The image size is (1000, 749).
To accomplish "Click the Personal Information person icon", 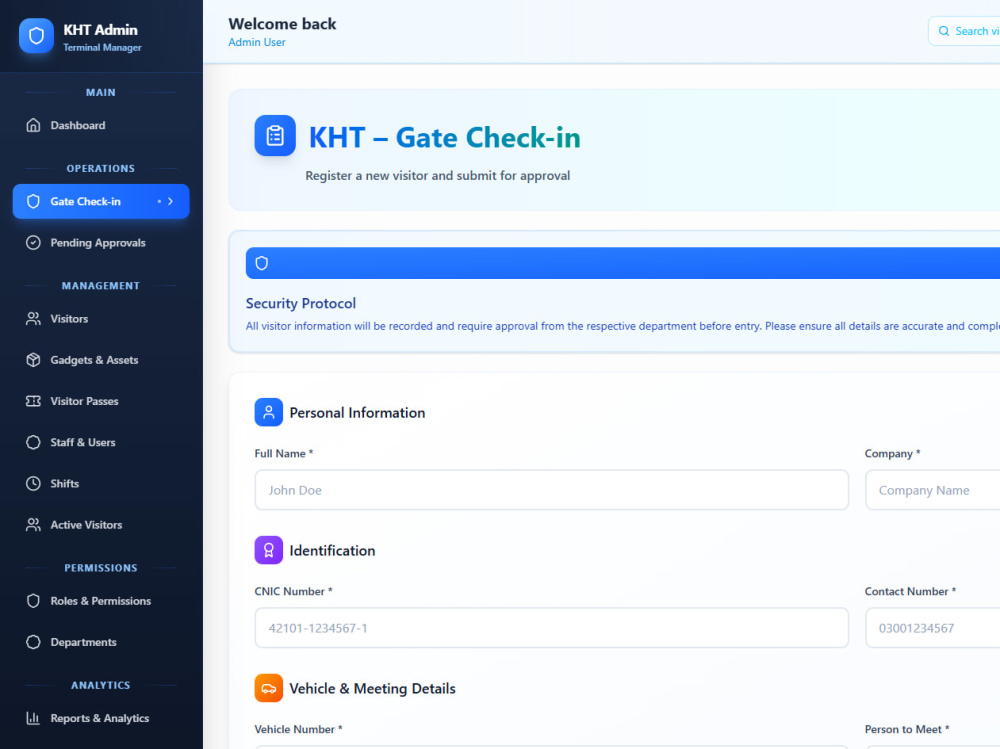I will 268,412.
